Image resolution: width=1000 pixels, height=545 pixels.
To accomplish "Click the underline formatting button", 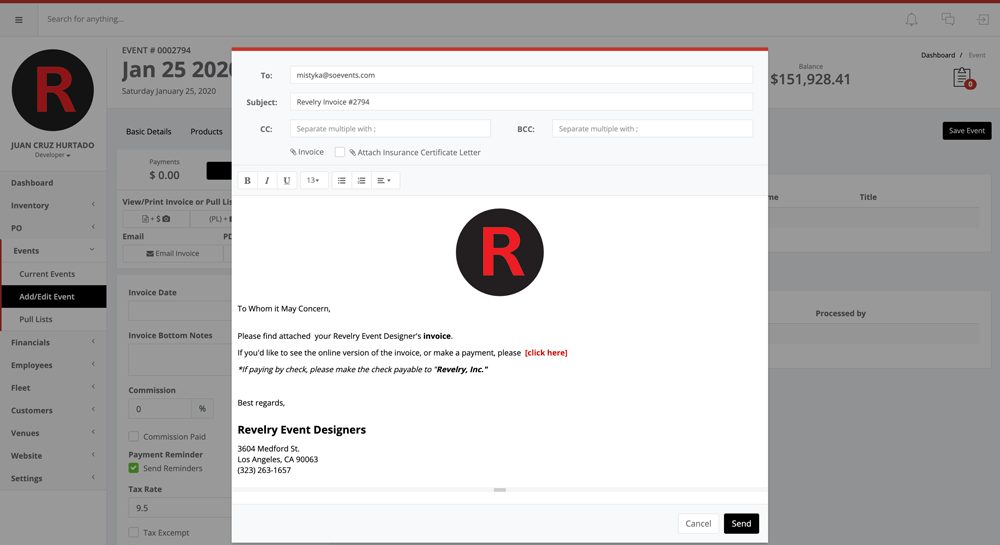I will pos(287,181).
